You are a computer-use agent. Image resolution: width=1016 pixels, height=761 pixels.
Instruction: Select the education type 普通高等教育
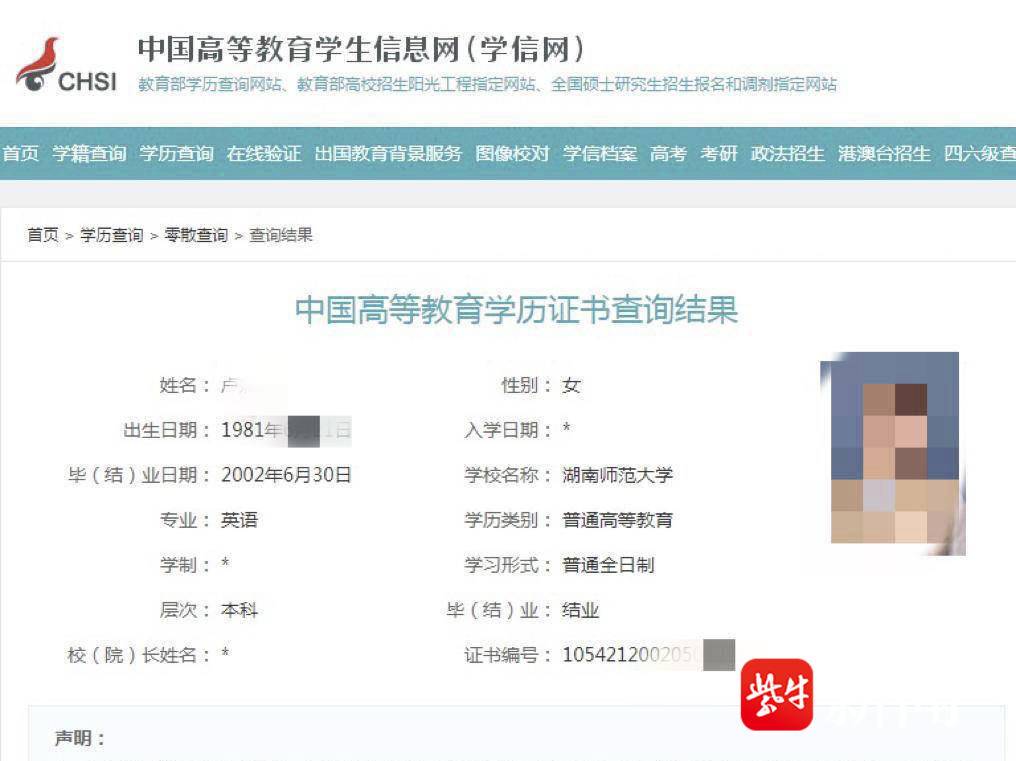tap(618, 520)
